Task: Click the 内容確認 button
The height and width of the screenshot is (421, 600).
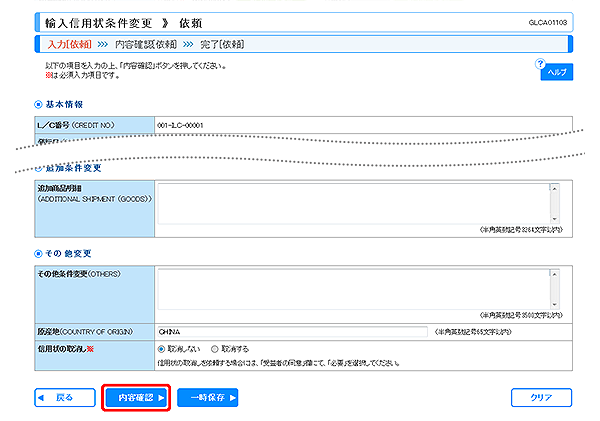Action: pos(136,398)
